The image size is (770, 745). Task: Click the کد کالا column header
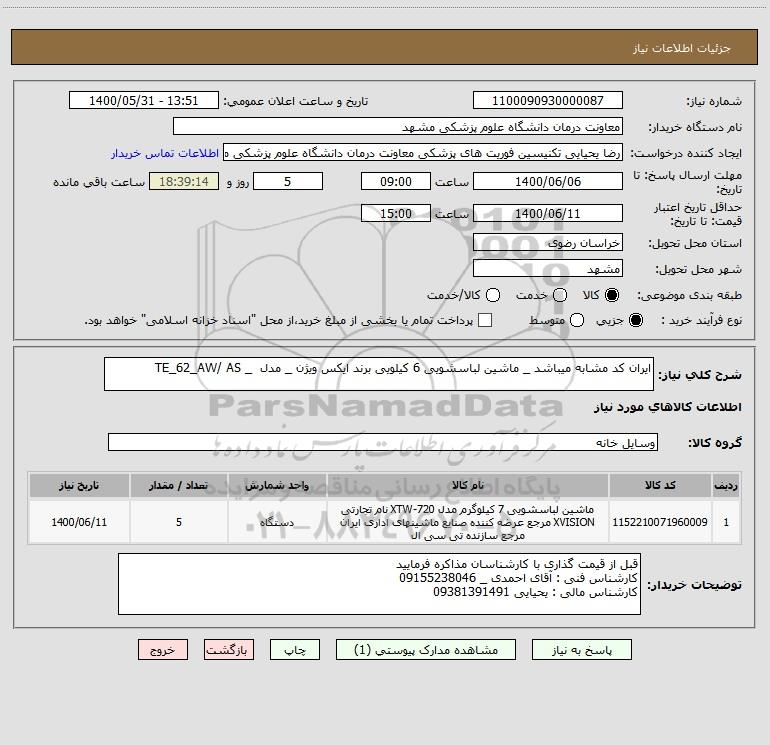[660, 486]
